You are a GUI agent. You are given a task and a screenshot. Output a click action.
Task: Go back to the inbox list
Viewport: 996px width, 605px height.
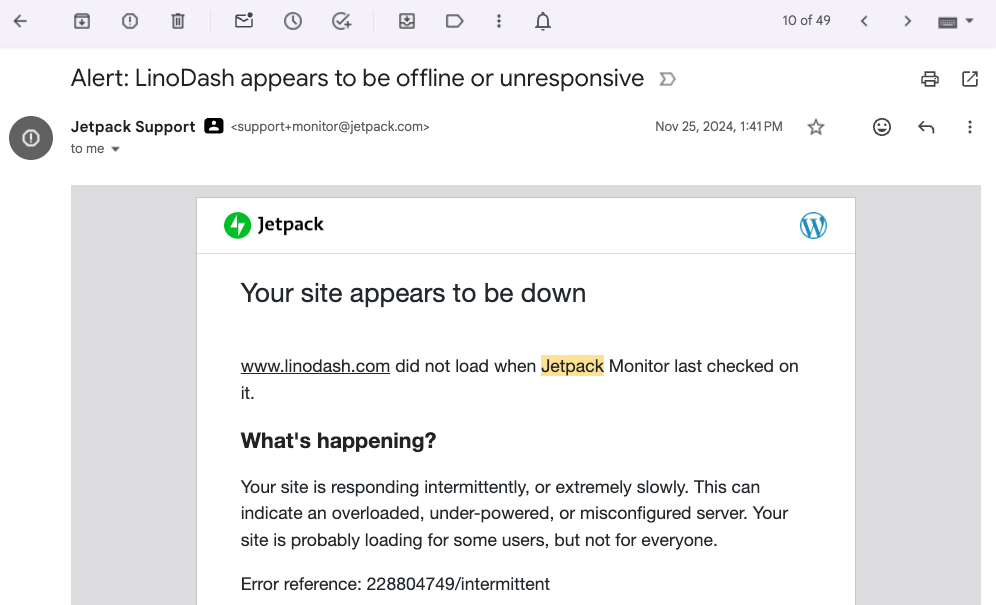point(20,21)
